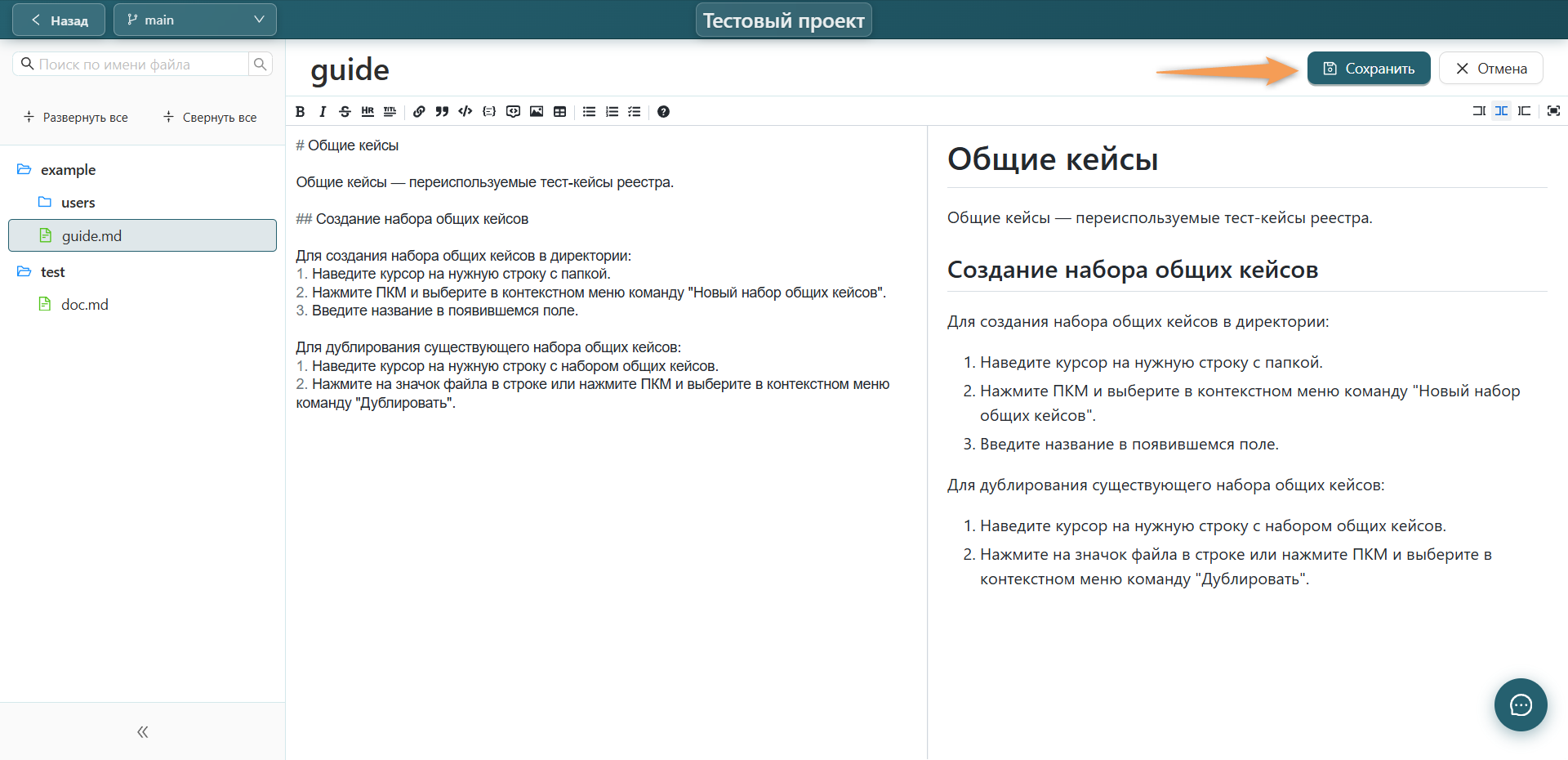The image size is (1568, 760).
Task: Open the users folder
Action: pos(78,203)
